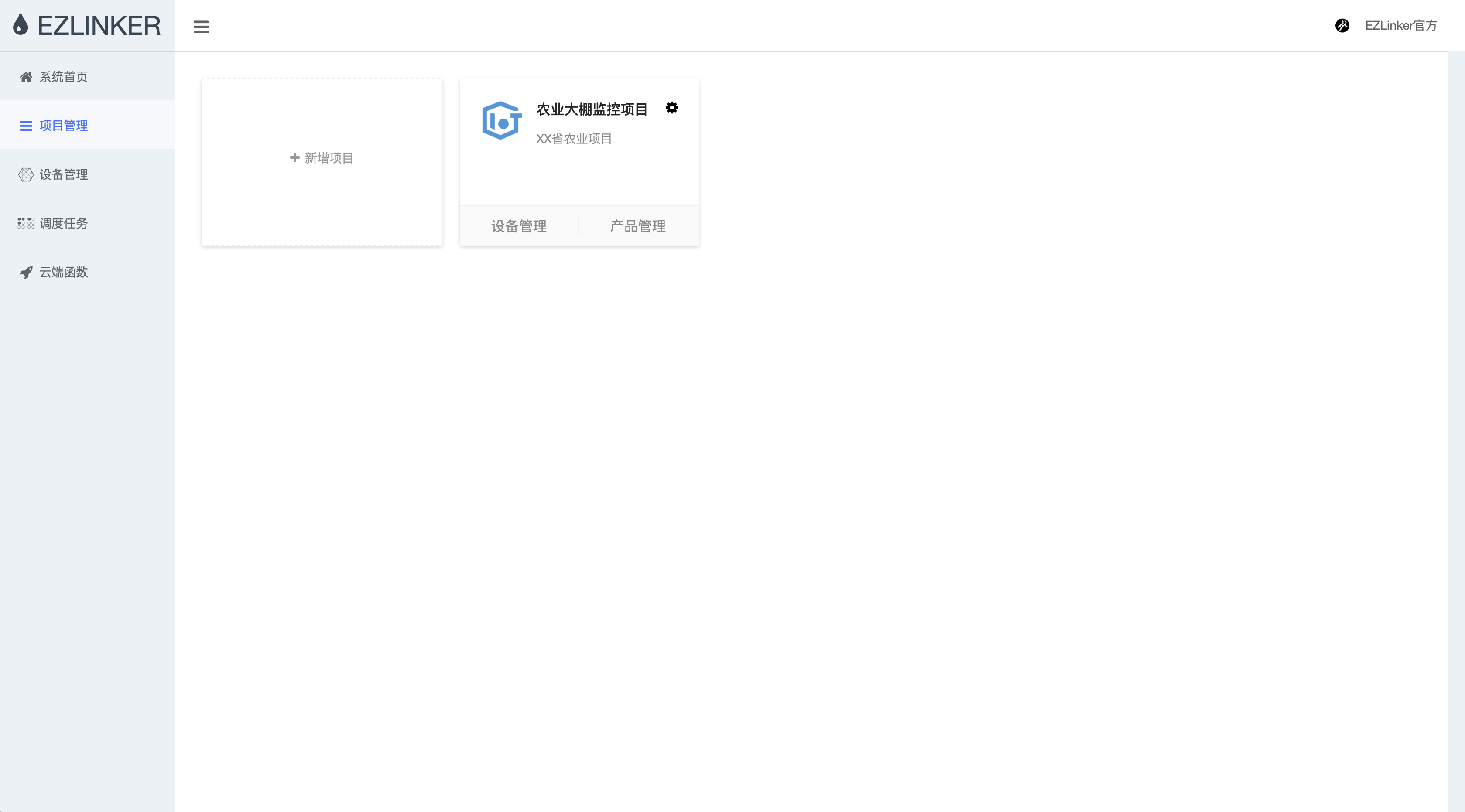Open 系统首页 menu item
The width and height of the screenshot is (1465, 812).
click(88, 77)
